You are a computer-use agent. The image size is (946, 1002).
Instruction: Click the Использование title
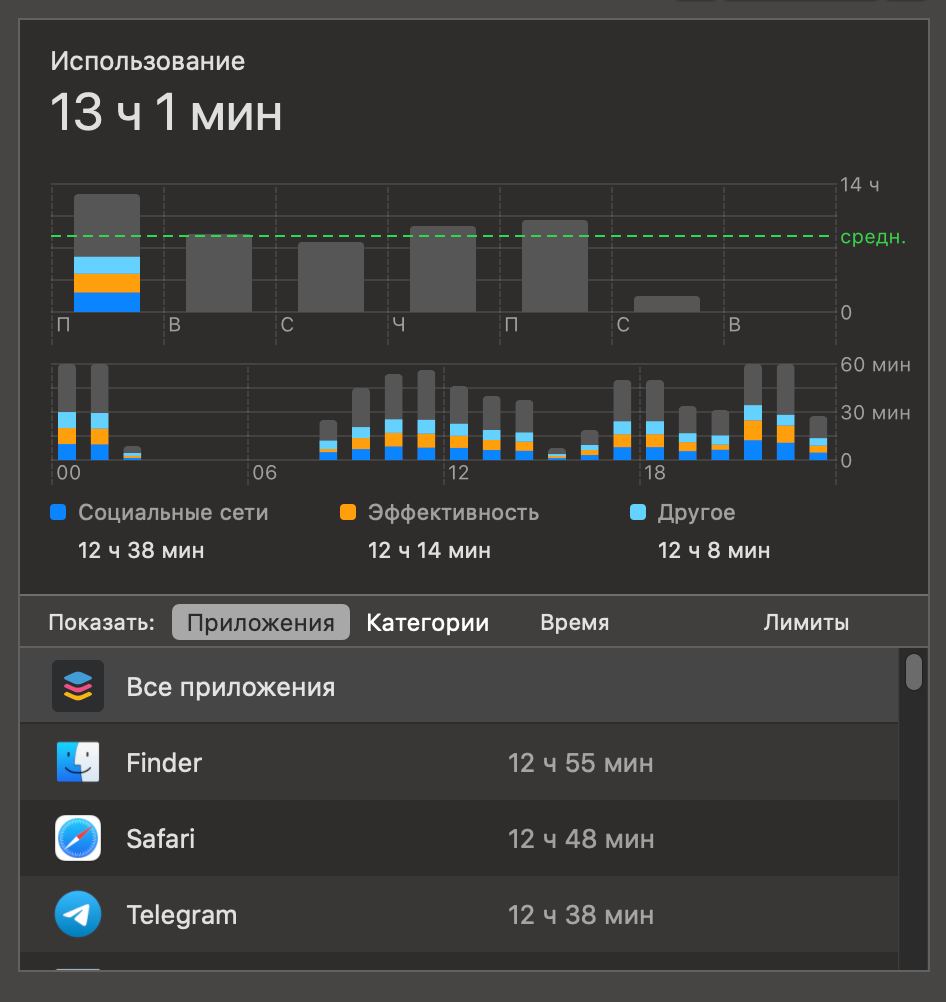point(148,61)
